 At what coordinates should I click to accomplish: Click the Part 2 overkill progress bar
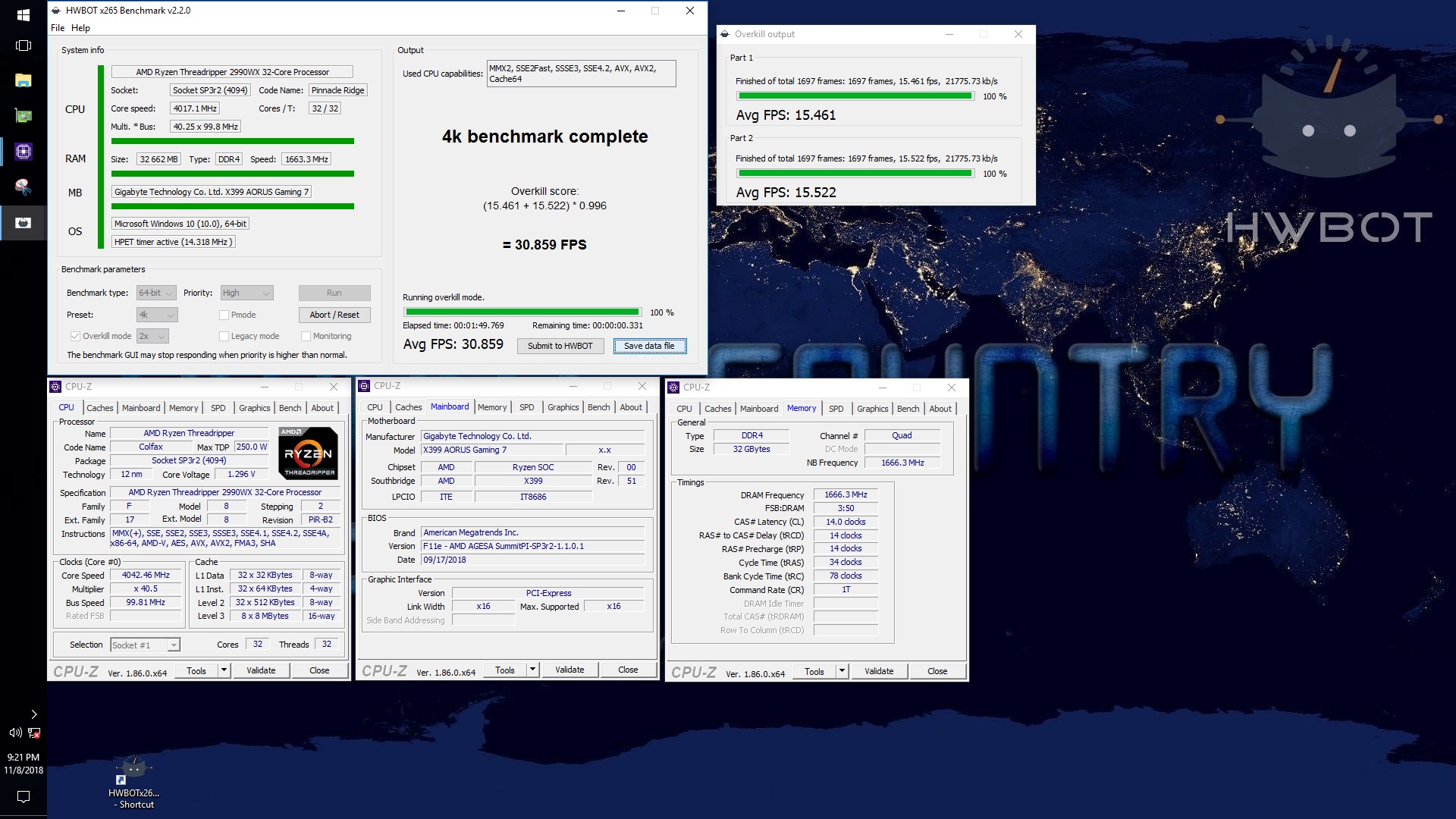[855, 174]
